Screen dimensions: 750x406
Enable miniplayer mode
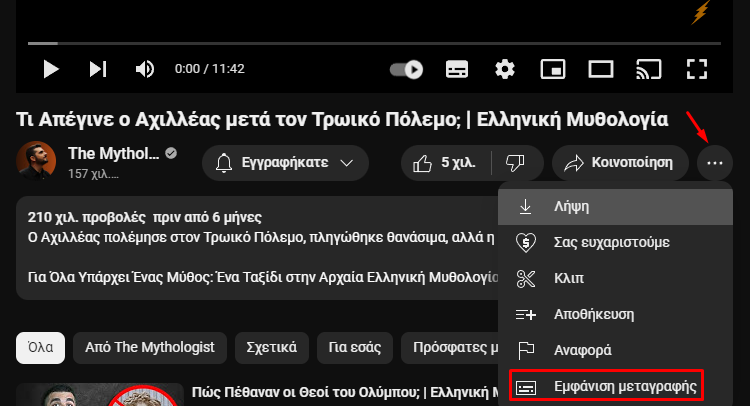(x=553, y=69)
